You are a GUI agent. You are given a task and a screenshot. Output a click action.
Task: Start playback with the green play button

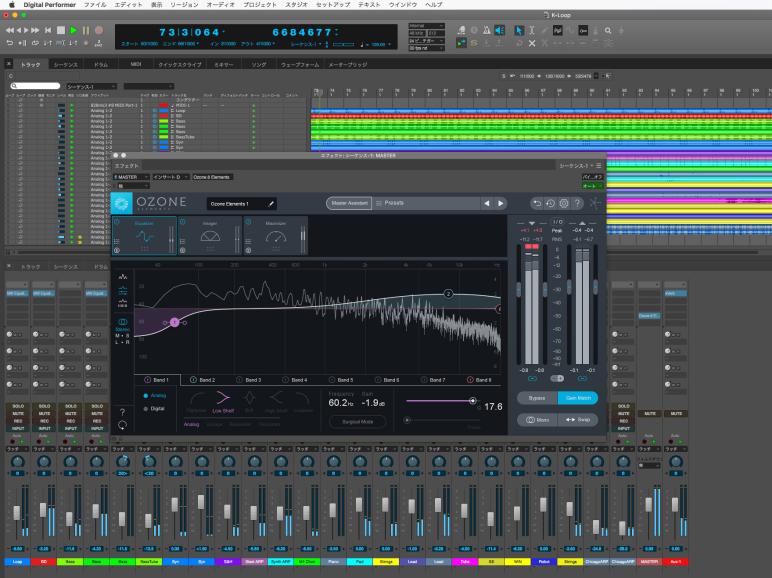click(x=73, y=30)
